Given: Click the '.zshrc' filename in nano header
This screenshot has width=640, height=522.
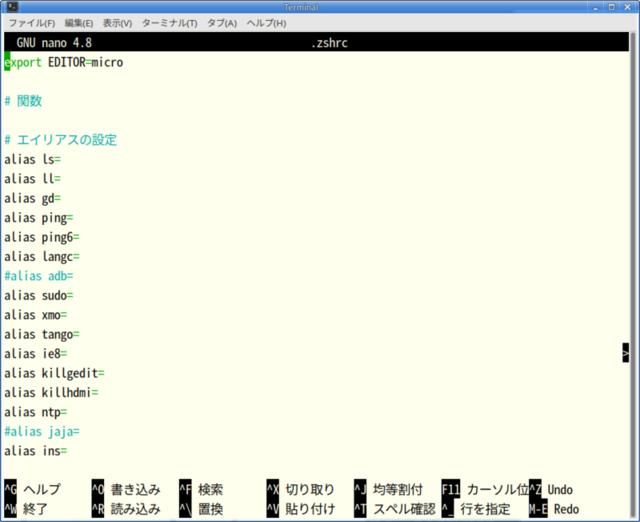Looking at the screenshot, I should tap(329, 42).
